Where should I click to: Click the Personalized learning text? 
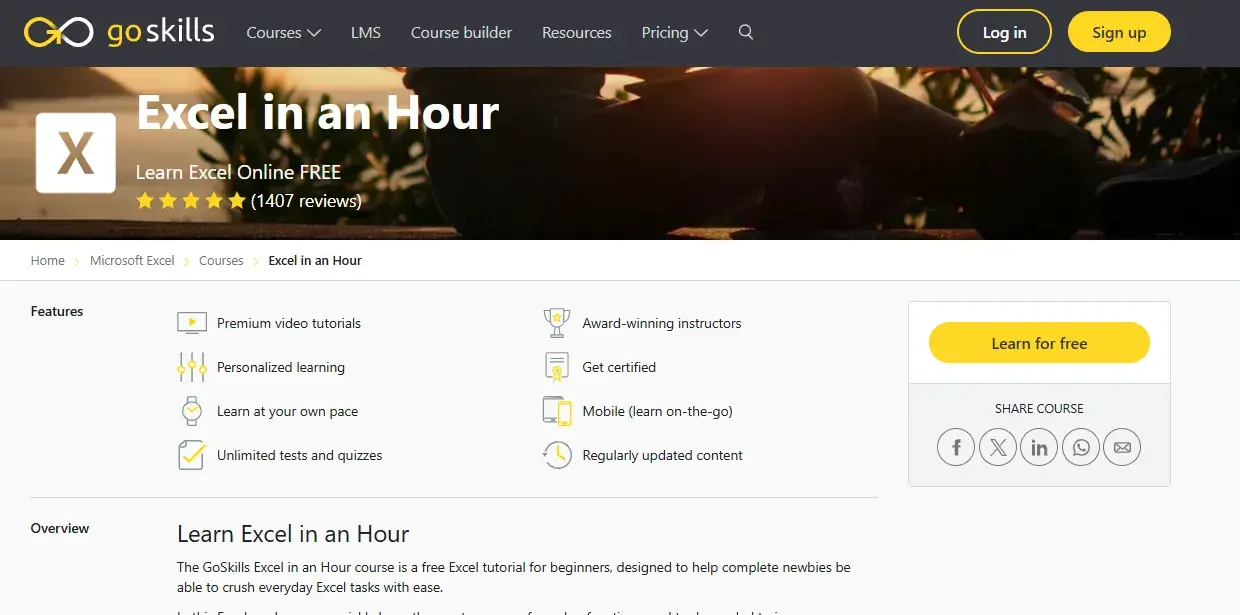pos(281,367)
